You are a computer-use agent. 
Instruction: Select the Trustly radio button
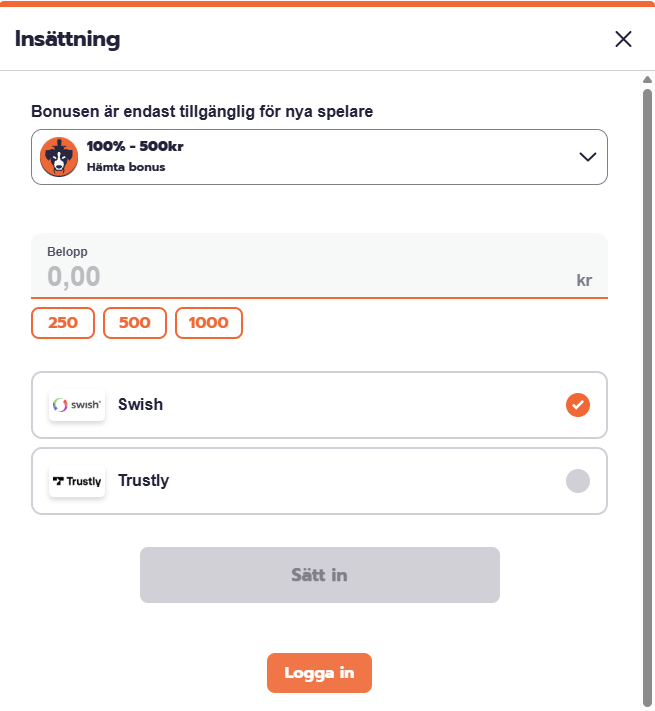(578, 481)
